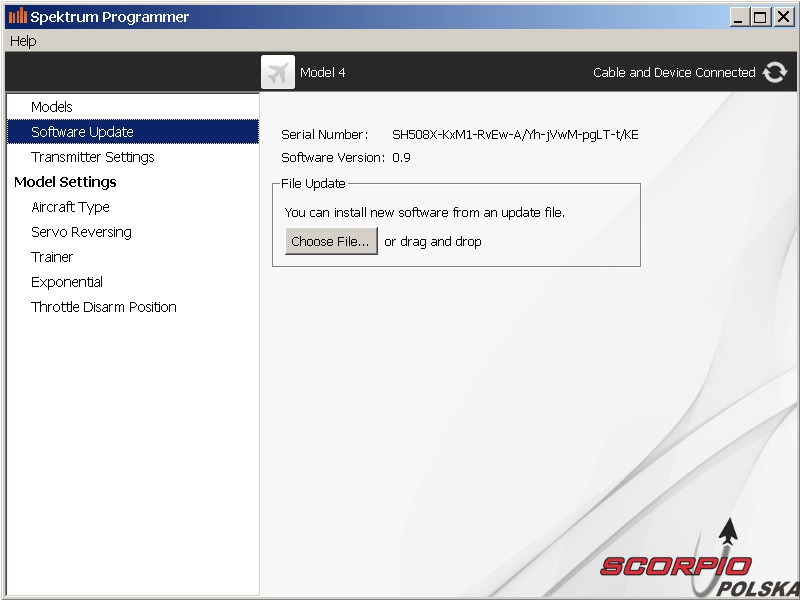Maximize the Spektrum Programmer window
This screenshot has height=600, width=800.
[x=760, y=17]
